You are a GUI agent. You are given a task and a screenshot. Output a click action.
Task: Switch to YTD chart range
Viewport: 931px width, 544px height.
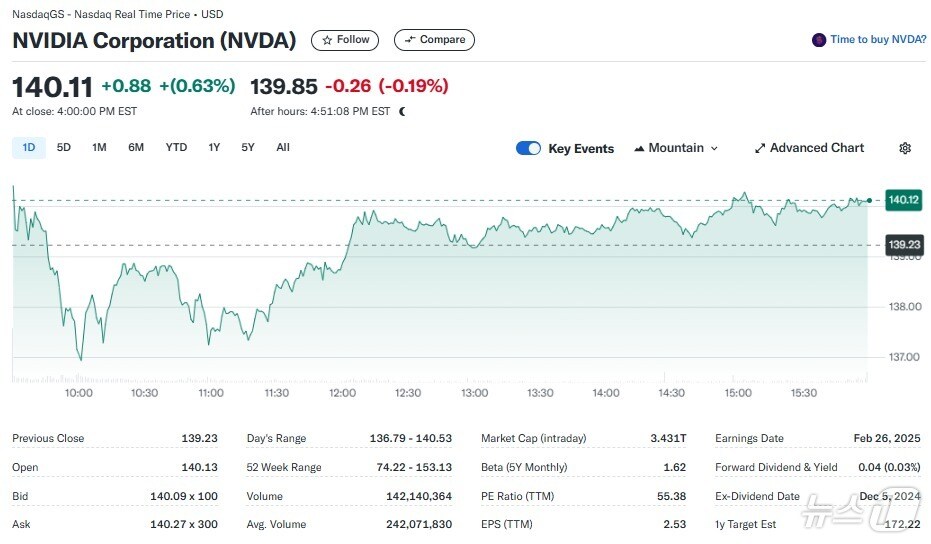(x=176, y=148)
